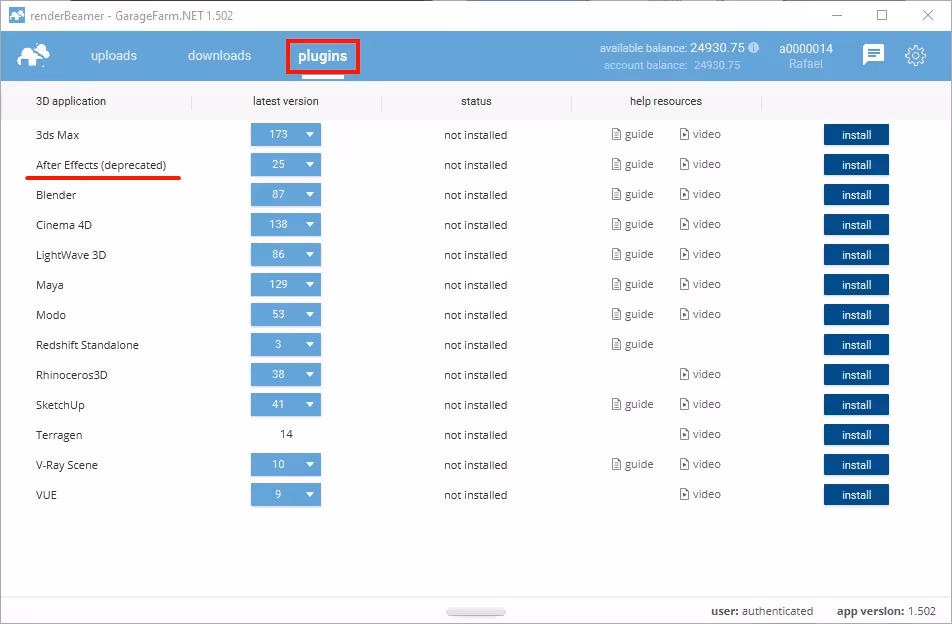The image size is (952, 624).
Task: Play the Maya video tutorial
Action: pyautogui.click(x=700, y=284)
